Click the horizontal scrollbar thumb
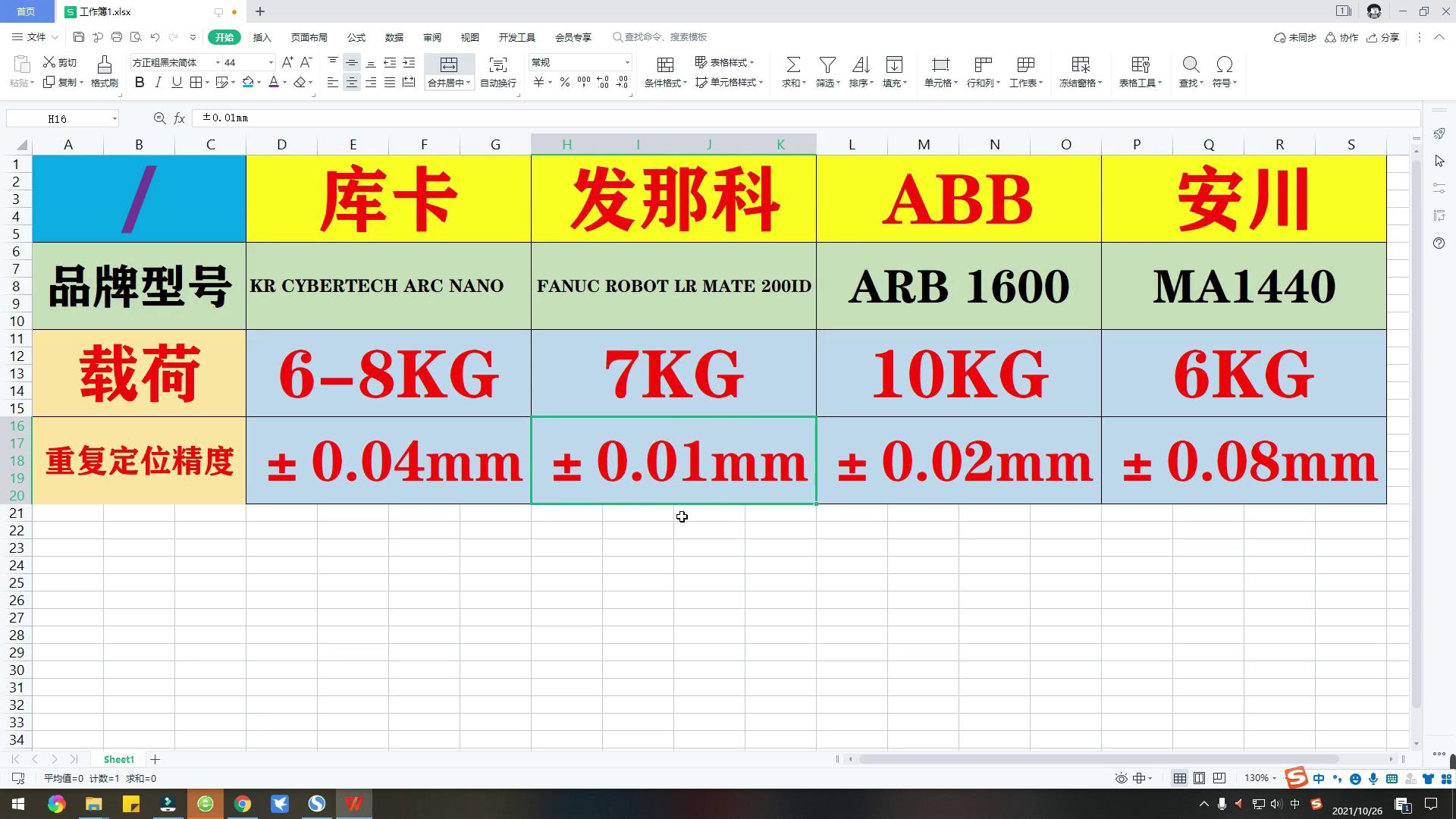The width and height of the screenshot is (1456, 819). click(1099, 759)
